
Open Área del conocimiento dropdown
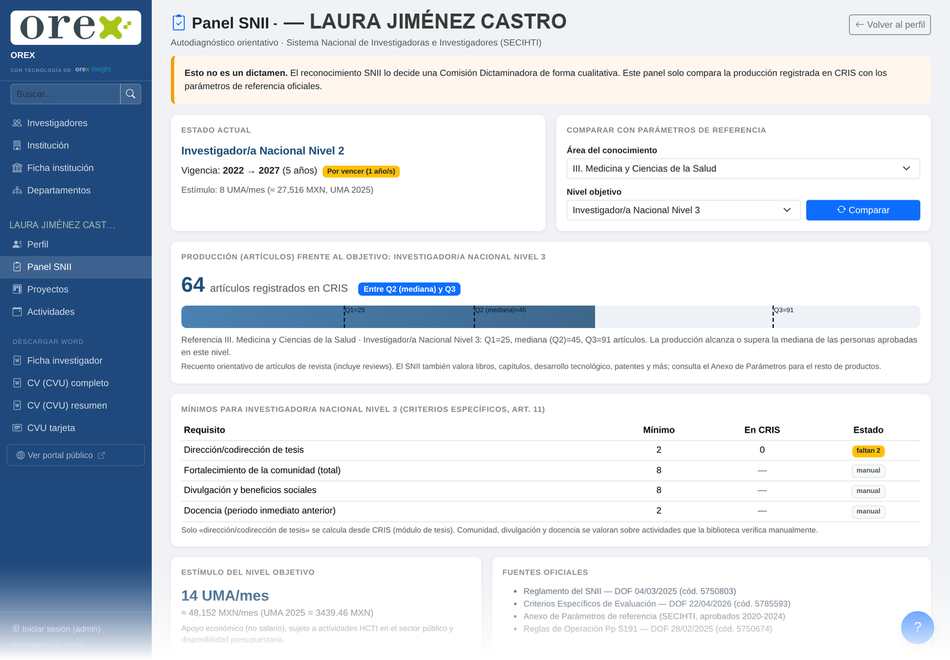pyautogui.click(x=743, y=168)
